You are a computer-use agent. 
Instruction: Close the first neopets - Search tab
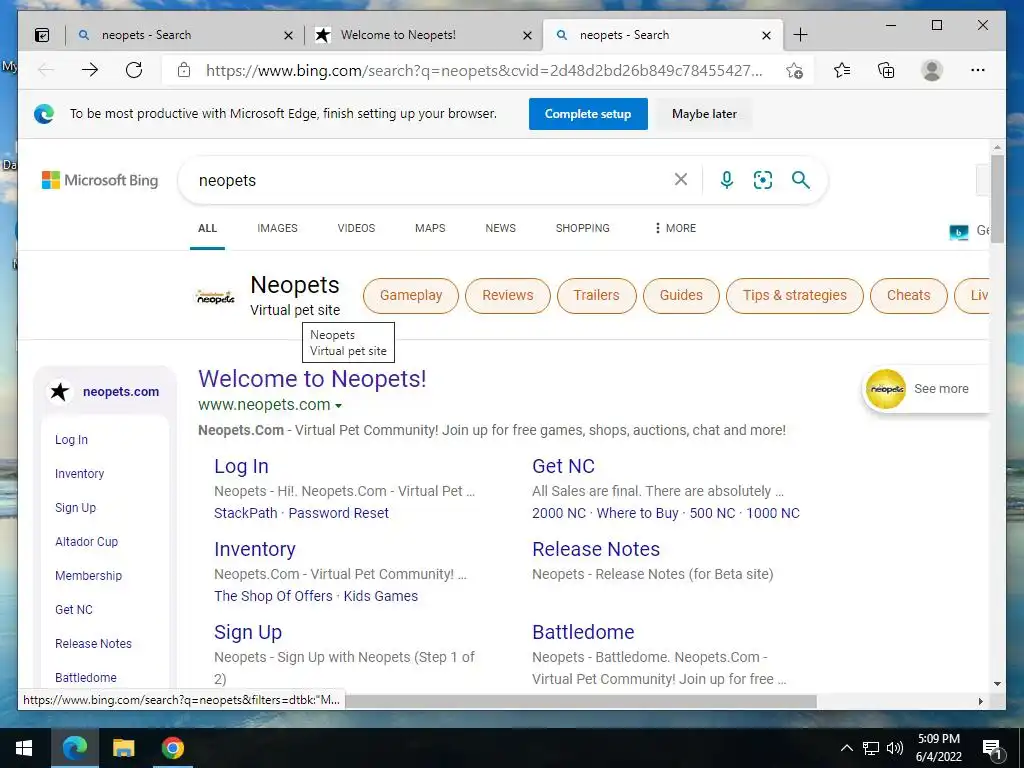click(288, 36)
